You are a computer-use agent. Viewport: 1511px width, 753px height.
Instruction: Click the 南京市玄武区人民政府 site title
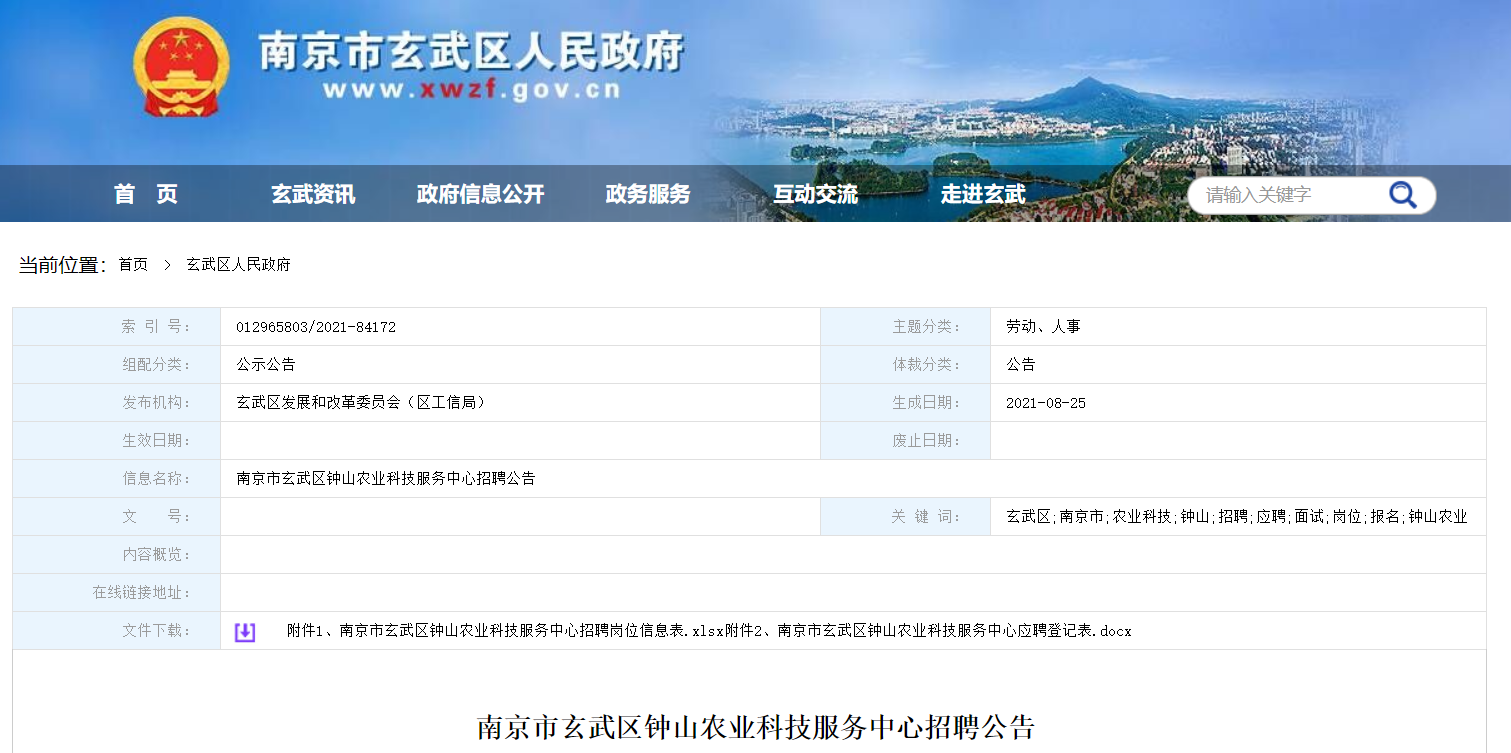(471, 50)
